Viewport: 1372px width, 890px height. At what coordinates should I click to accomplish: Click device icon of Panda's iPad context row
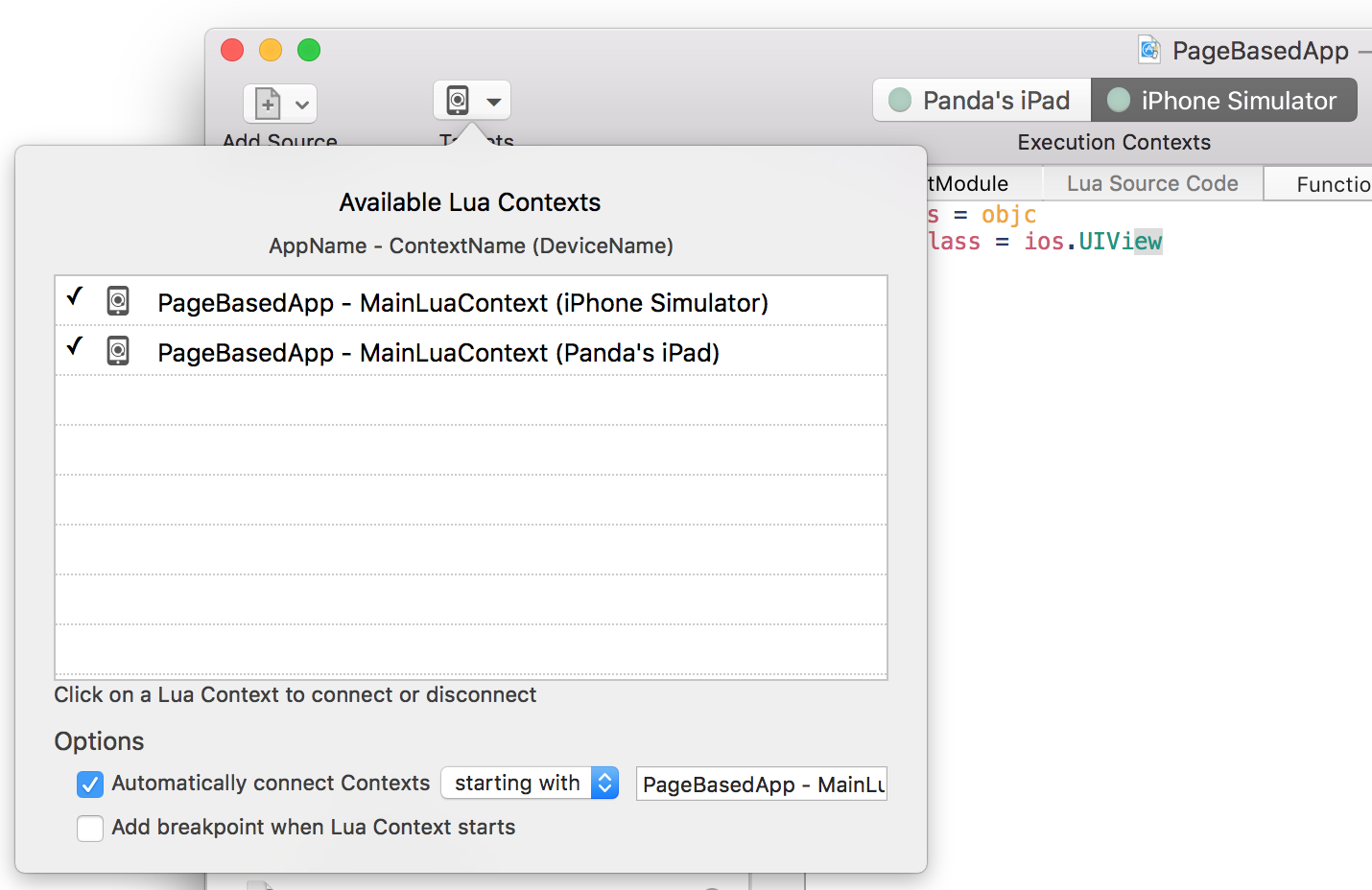coord(118,351)
